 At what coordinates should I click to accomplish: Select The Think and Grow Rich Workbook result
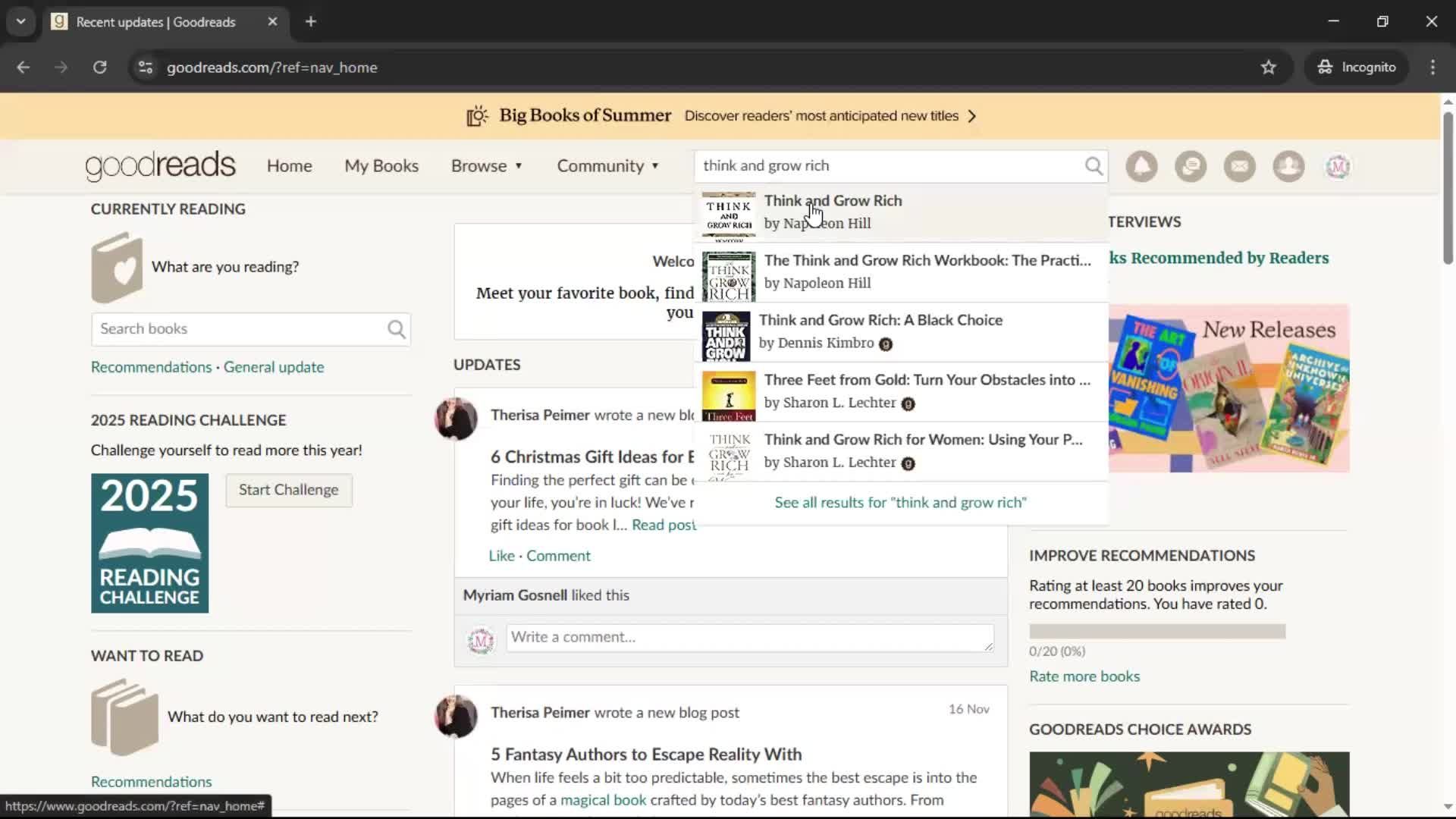coord(901,271)
